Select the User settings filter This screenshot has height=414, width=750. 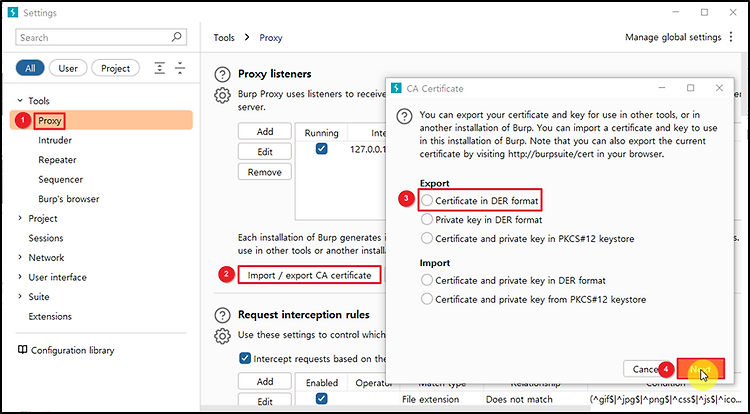[x=68, y=68]
